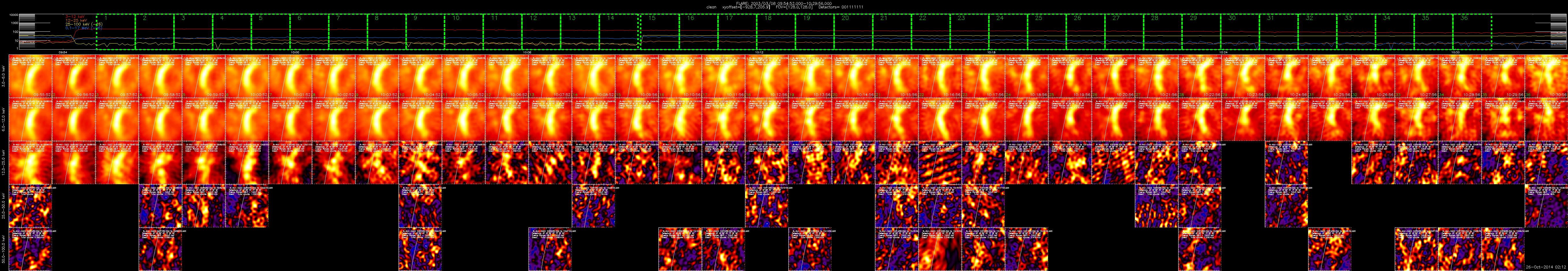Click the 09:54 time axis label

(63, 52)
